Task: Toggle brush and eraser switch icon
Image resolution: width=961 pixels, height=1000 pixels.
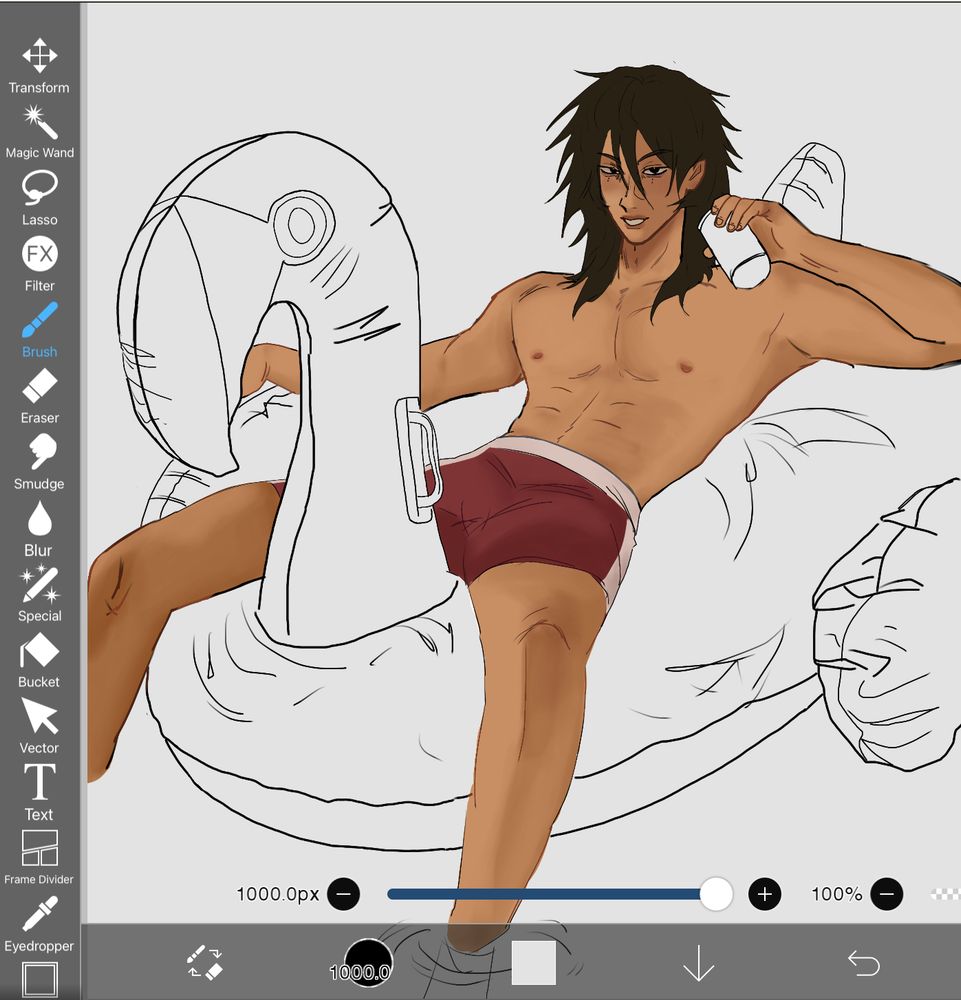Action: point(204,962)
